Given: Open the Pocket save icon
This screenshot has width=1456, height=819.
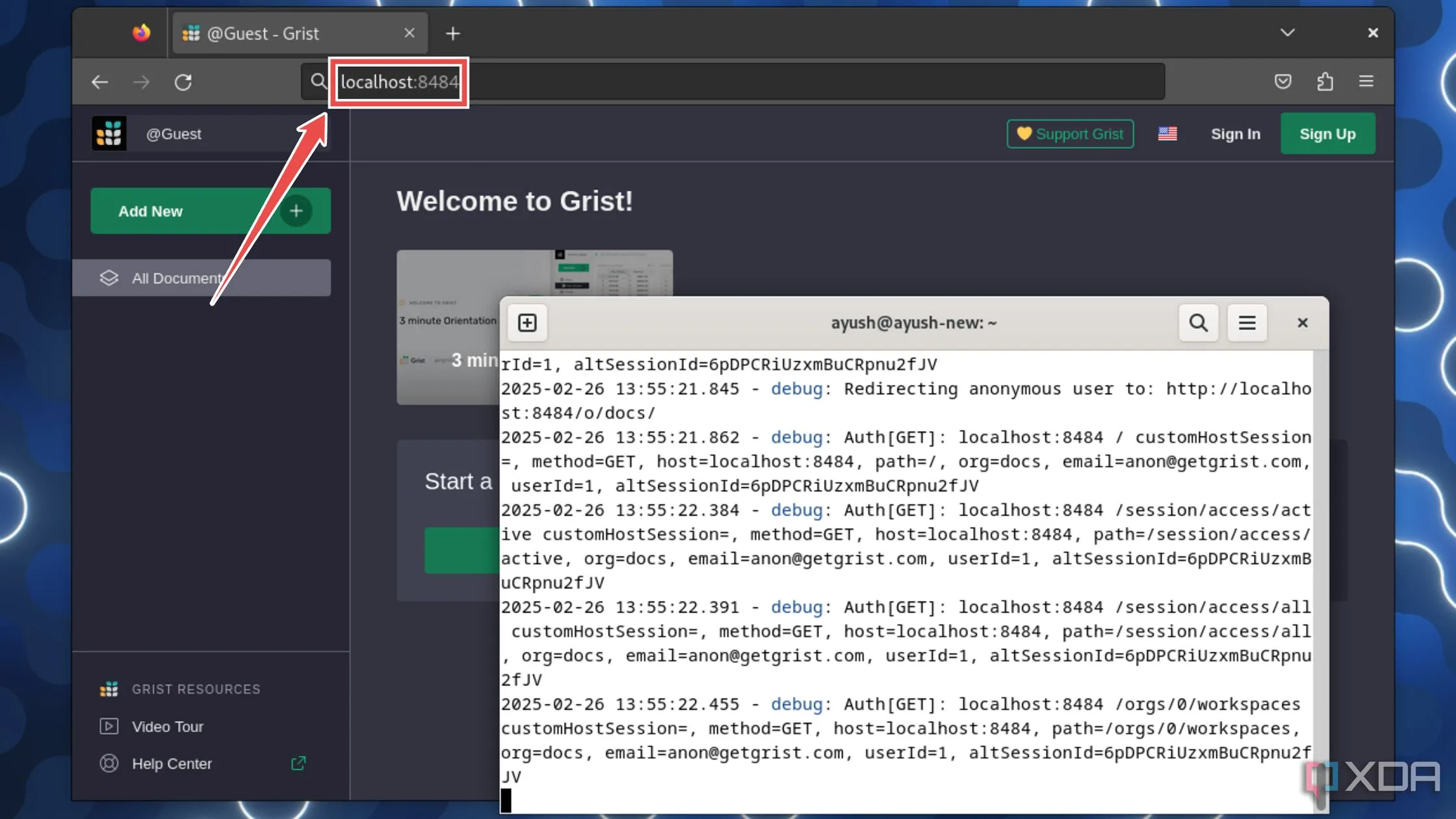Looking at the screenshot, I should tap(1282, 81).
